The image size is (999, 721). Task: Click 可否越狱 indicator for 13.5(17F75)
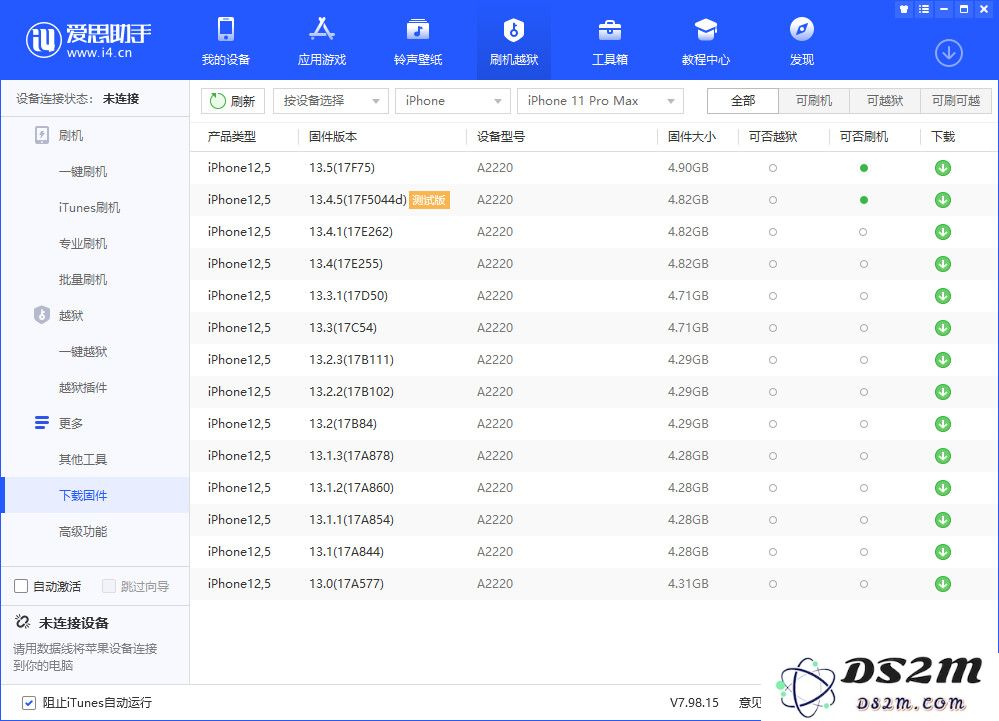(x=773, y=168)
